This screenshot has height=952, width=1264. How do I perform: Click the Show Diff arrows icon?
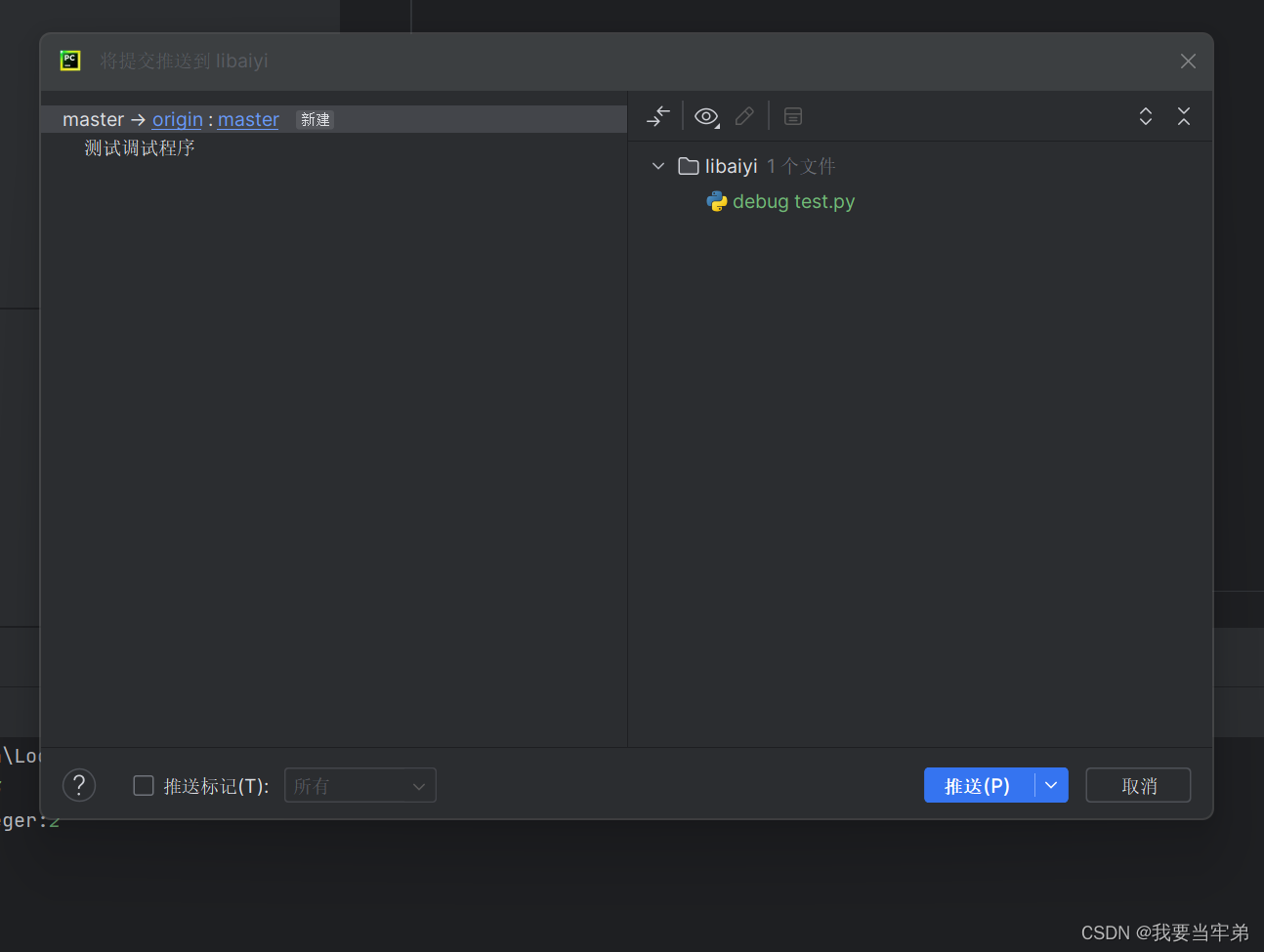(658, 116)
